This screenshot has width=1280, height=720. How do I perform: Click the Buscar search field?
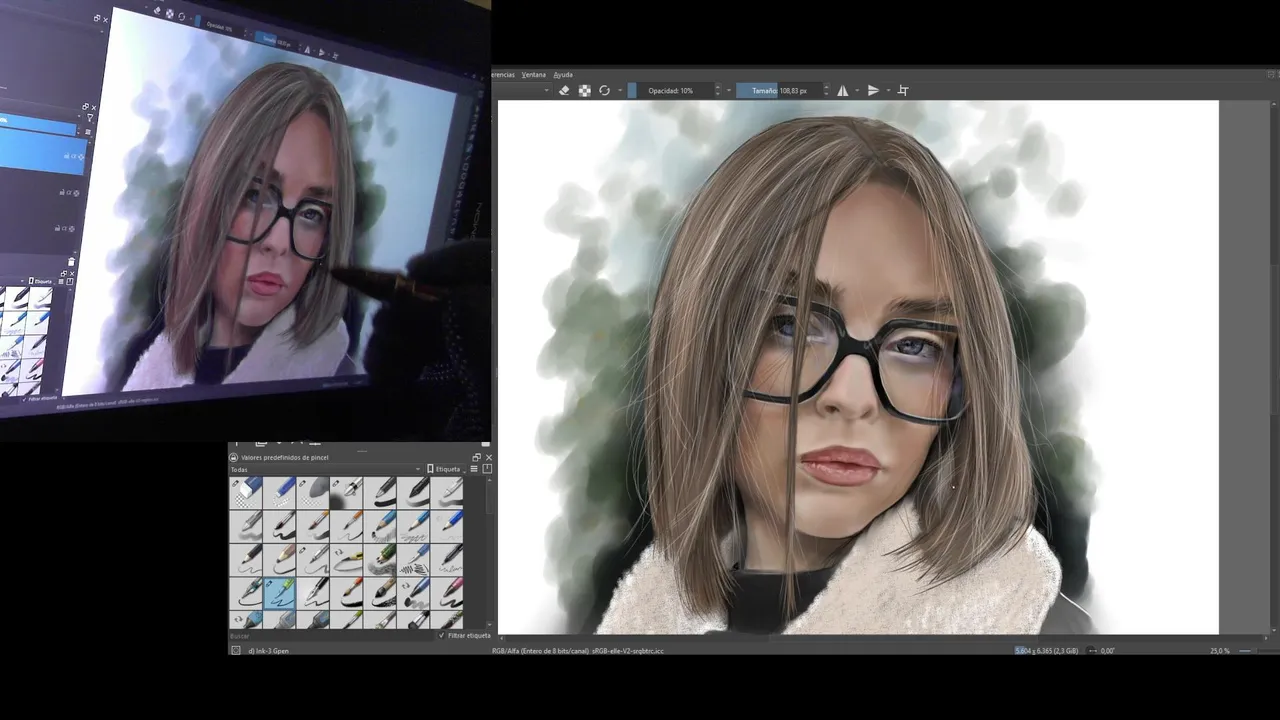(331, 635)
